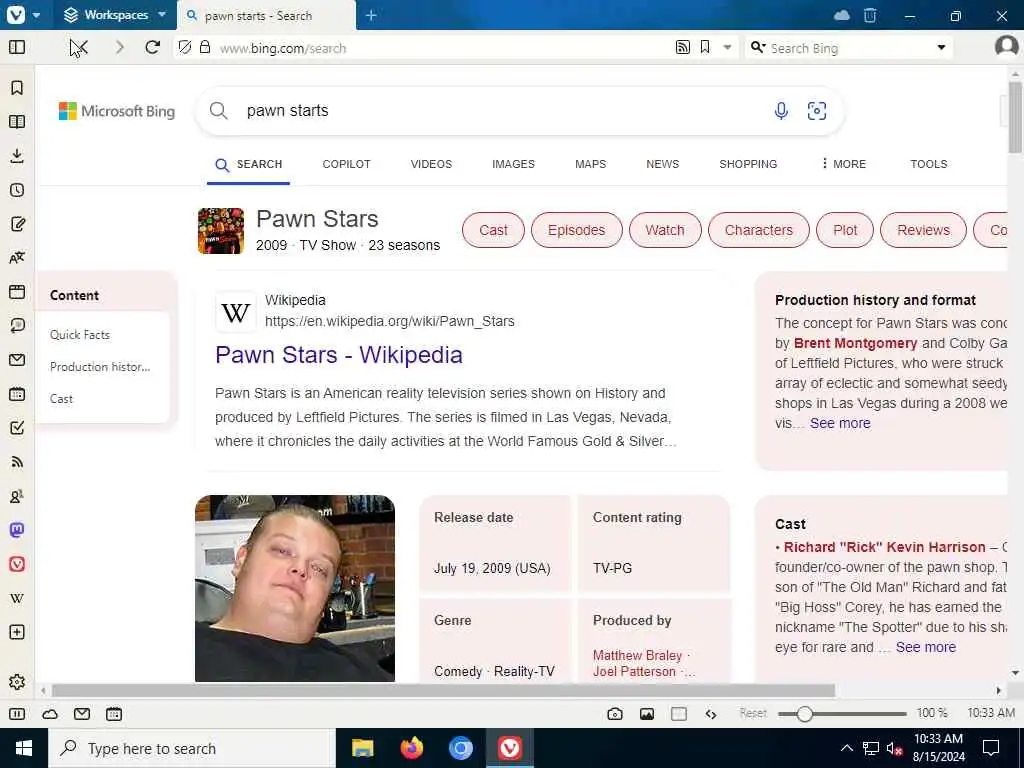The width and height of the screenshot is (1024, 768).
Task: Expand the bookmark dropdown arrow
Action: [x=727, y=47]
